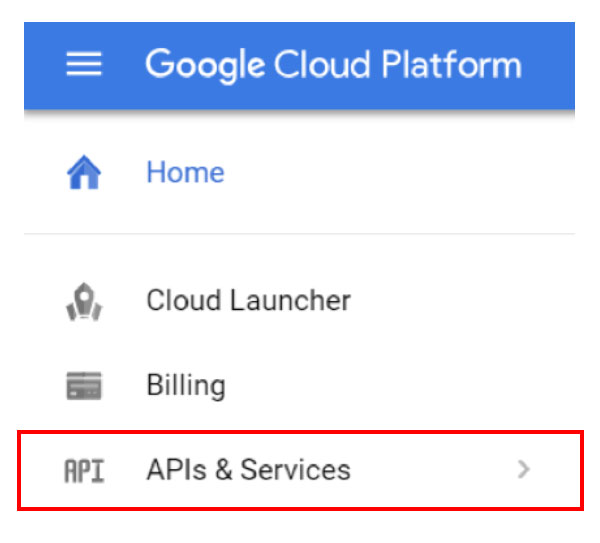Click blank blue header area beside the title
The image size is (600, 543).
pyautogui.click(x=549, y=65)
